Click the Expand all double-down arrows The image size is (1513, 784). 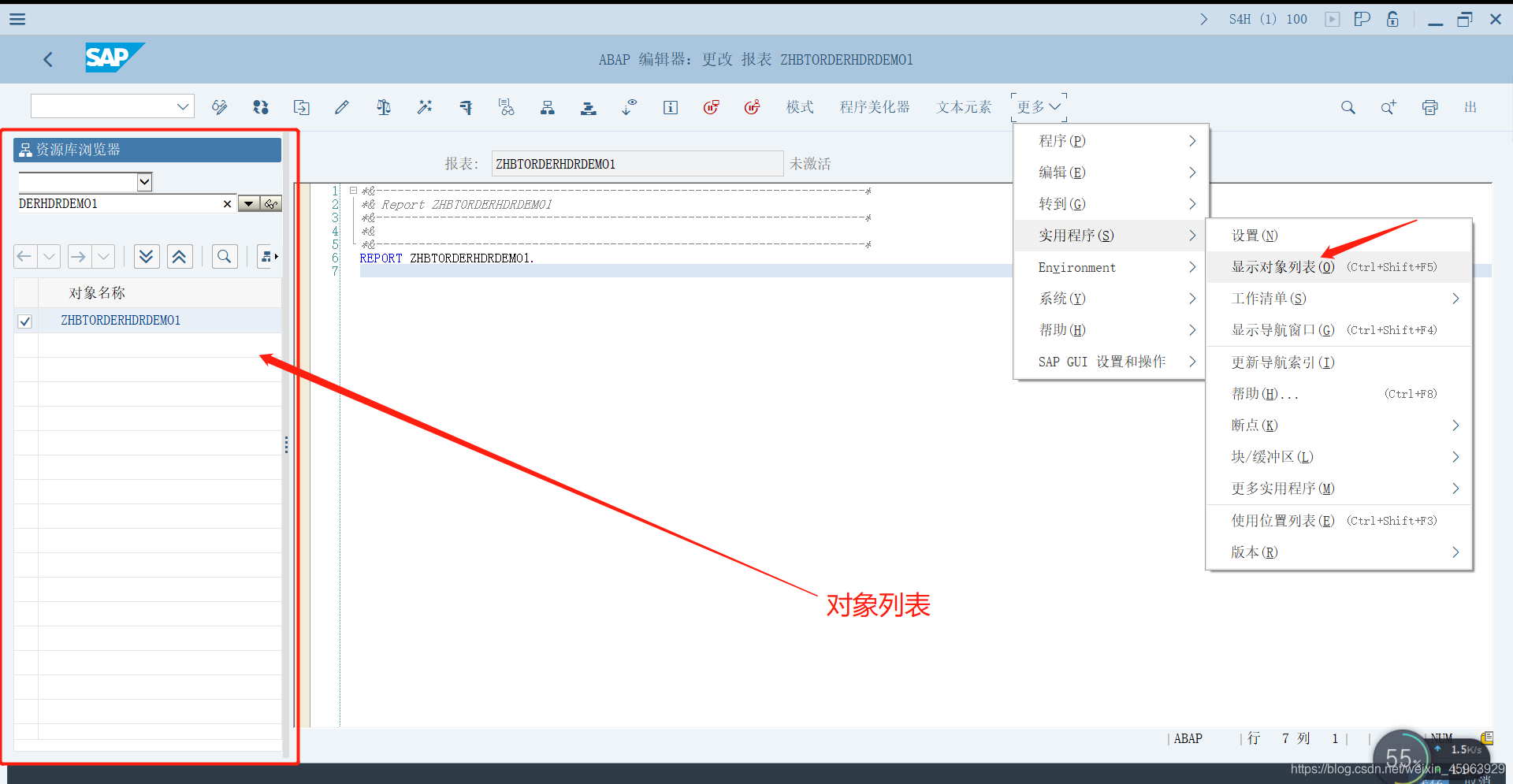147,257
